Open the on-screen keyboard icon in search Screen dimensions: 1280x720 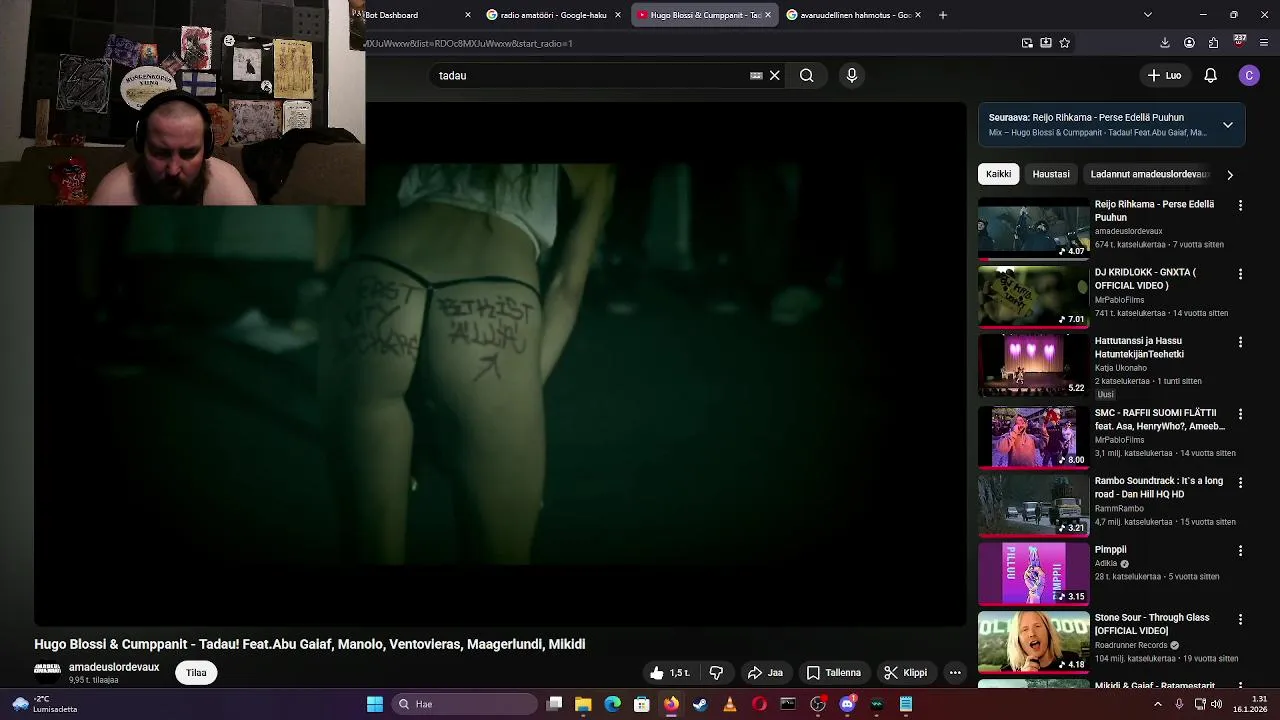(756, 75)
